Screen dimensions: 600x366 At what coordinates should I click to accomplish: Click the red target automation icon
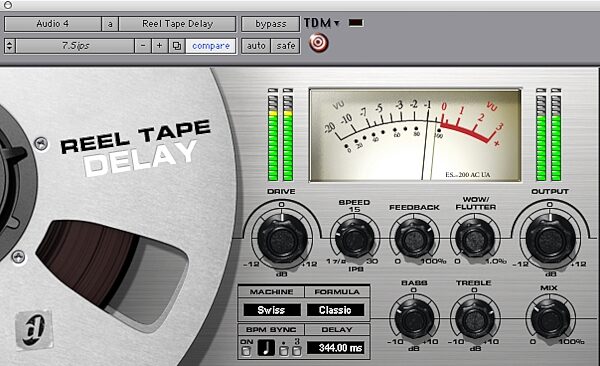coord(319,43)
